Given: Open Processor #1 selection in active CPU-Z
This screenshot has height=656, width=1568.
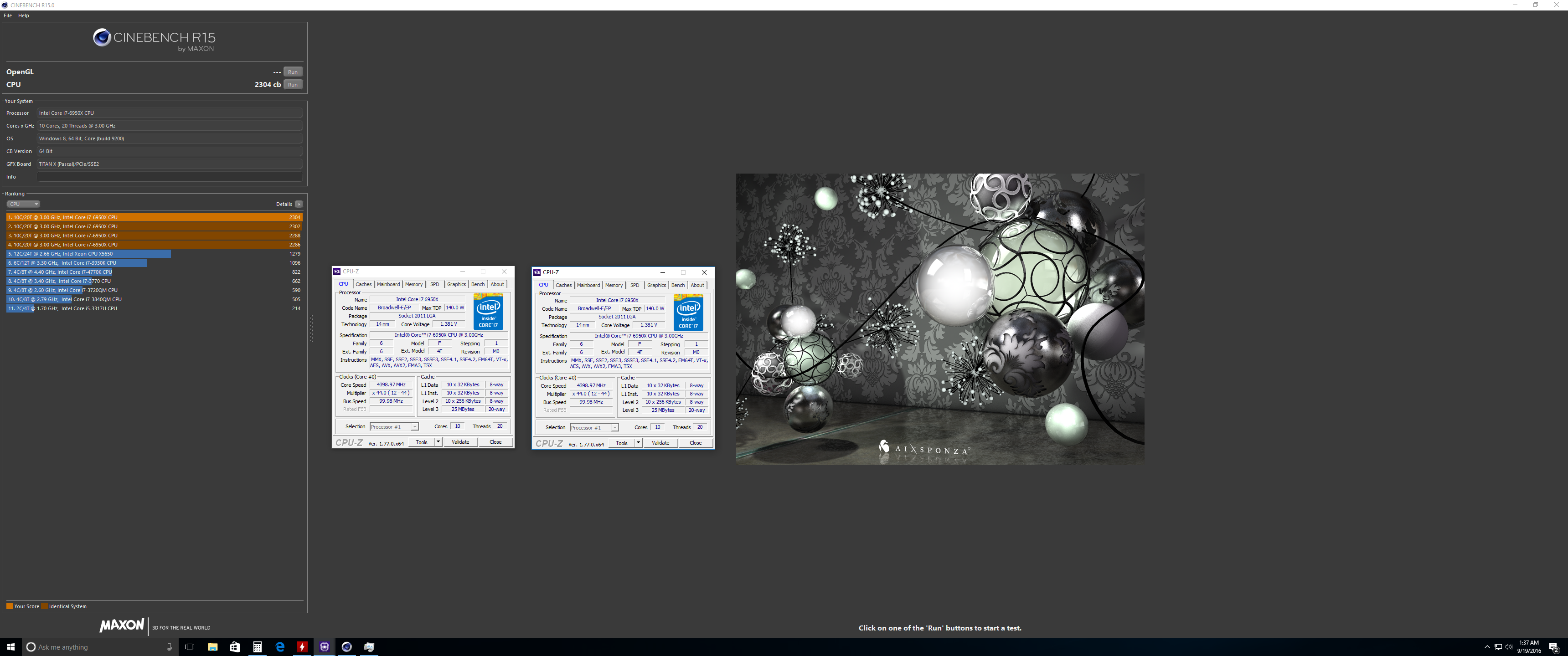Looking at the screenshot, I should (594, 427).
